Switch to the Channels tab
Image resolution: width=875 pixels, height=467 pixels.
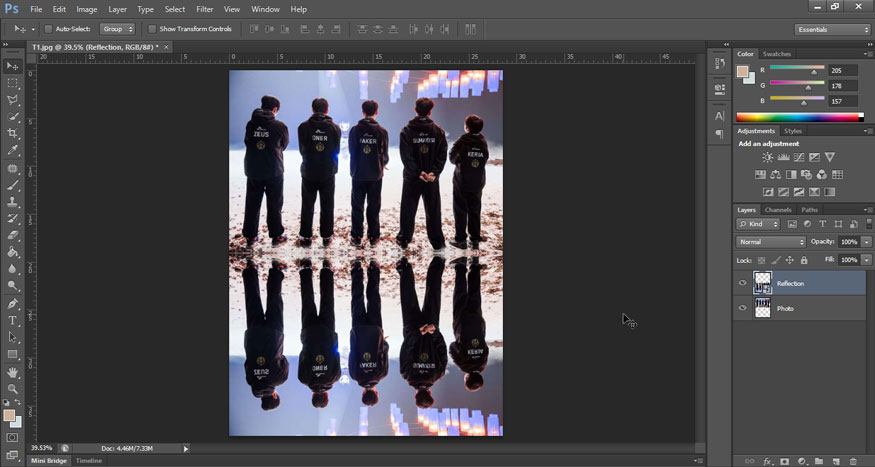[778, 210]
